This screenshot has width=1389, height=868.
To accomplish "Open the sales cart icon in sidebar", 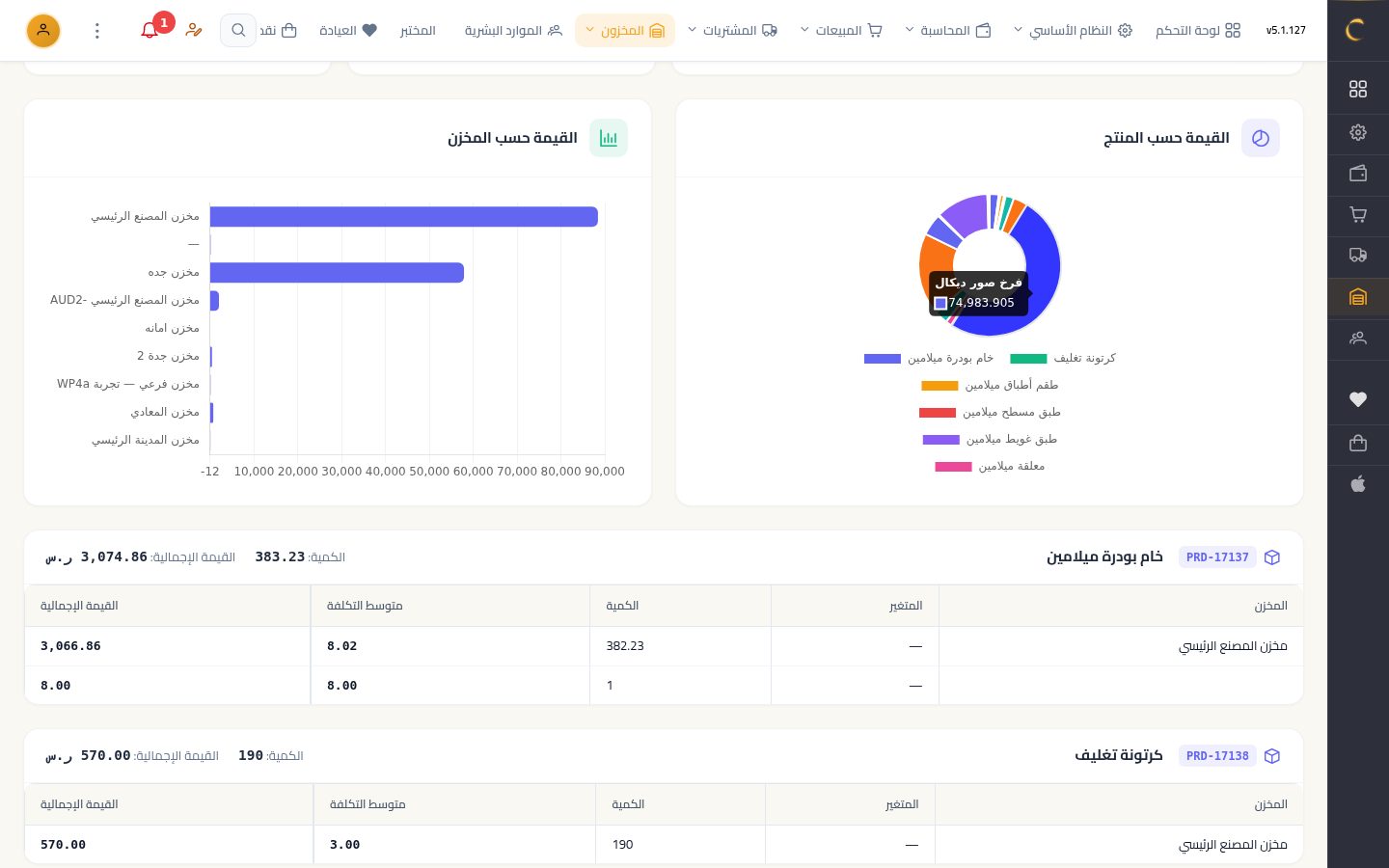I will point(1358,215).
